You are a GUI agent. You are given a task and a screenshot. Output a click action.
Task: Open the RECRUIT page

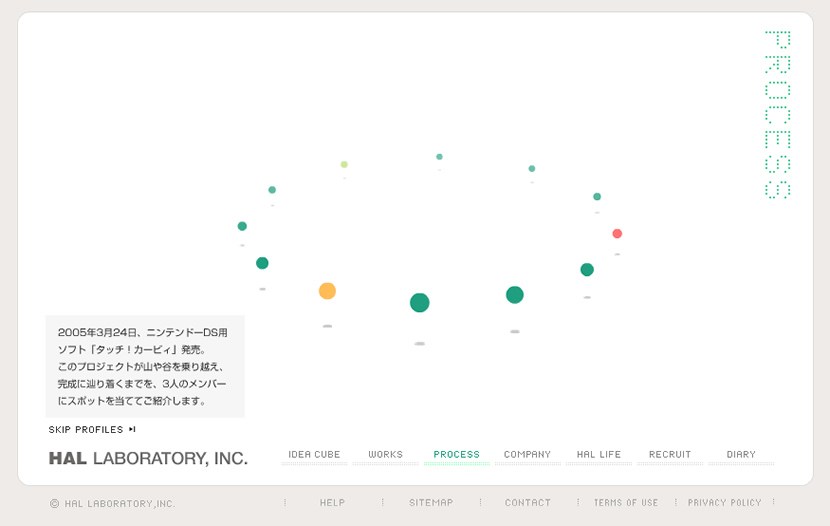coord(670,455)
